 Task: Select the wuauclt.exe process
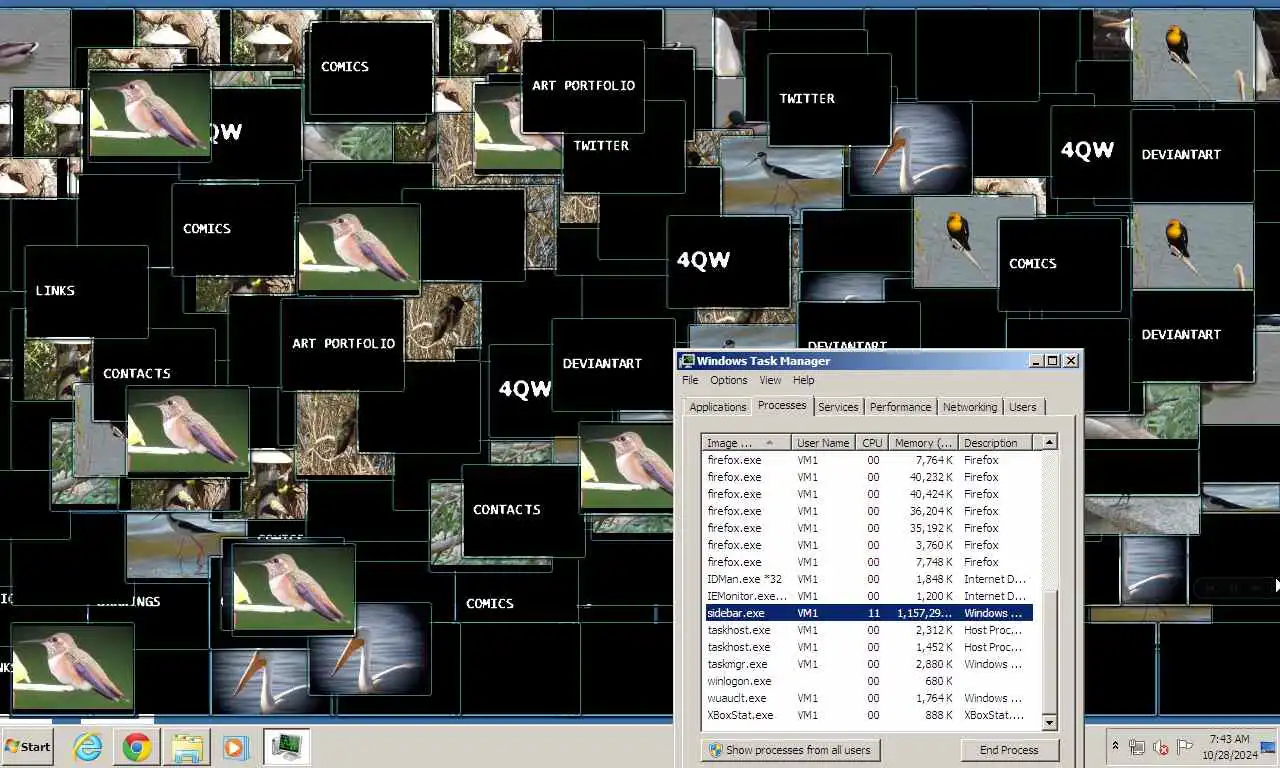click(868, 698)
